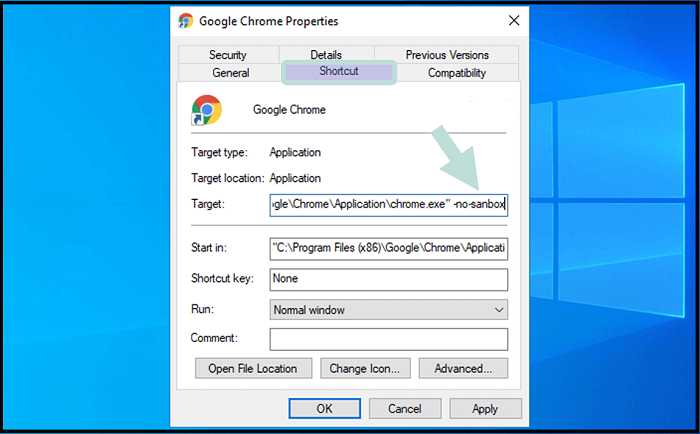This screenshot has width=700, height=434.
Task: Open the Previous Versions tab
Action: point(447,55)
